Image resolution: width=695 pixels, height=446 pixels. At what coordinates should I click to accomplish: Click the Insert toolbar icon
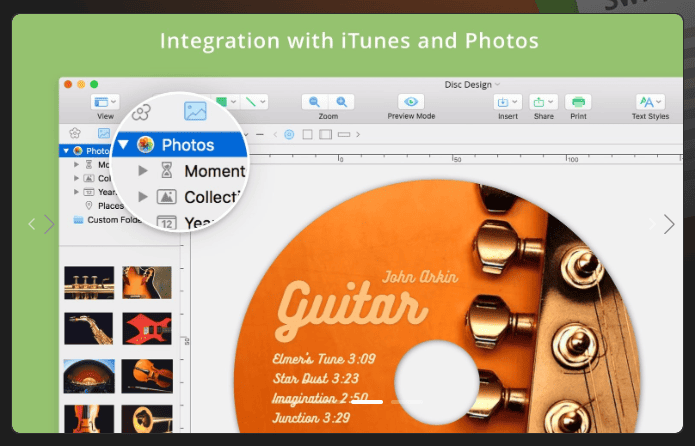click(x=503, y=102)
